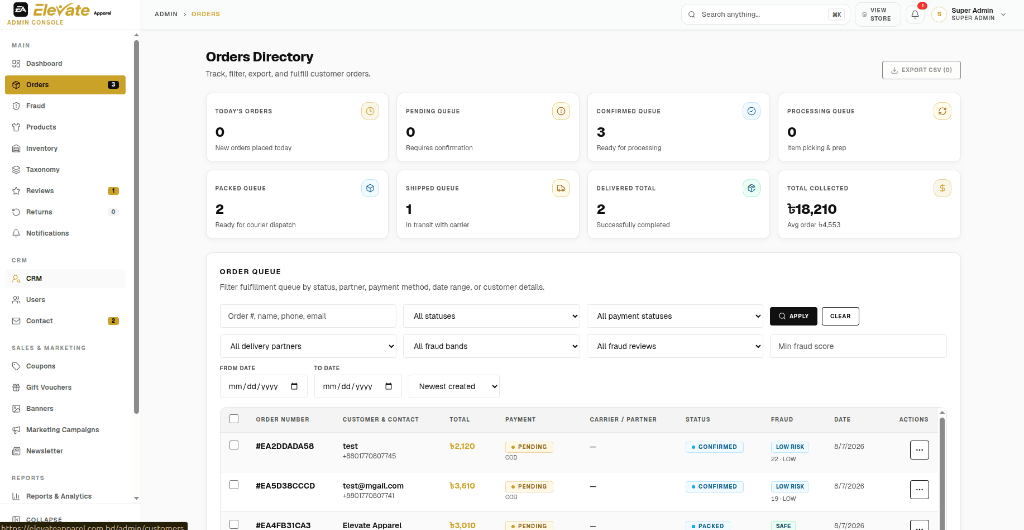Screen dimensions: 1024x530
Task: Open the Fraud shield icon
Action: [x=16, y=106]
